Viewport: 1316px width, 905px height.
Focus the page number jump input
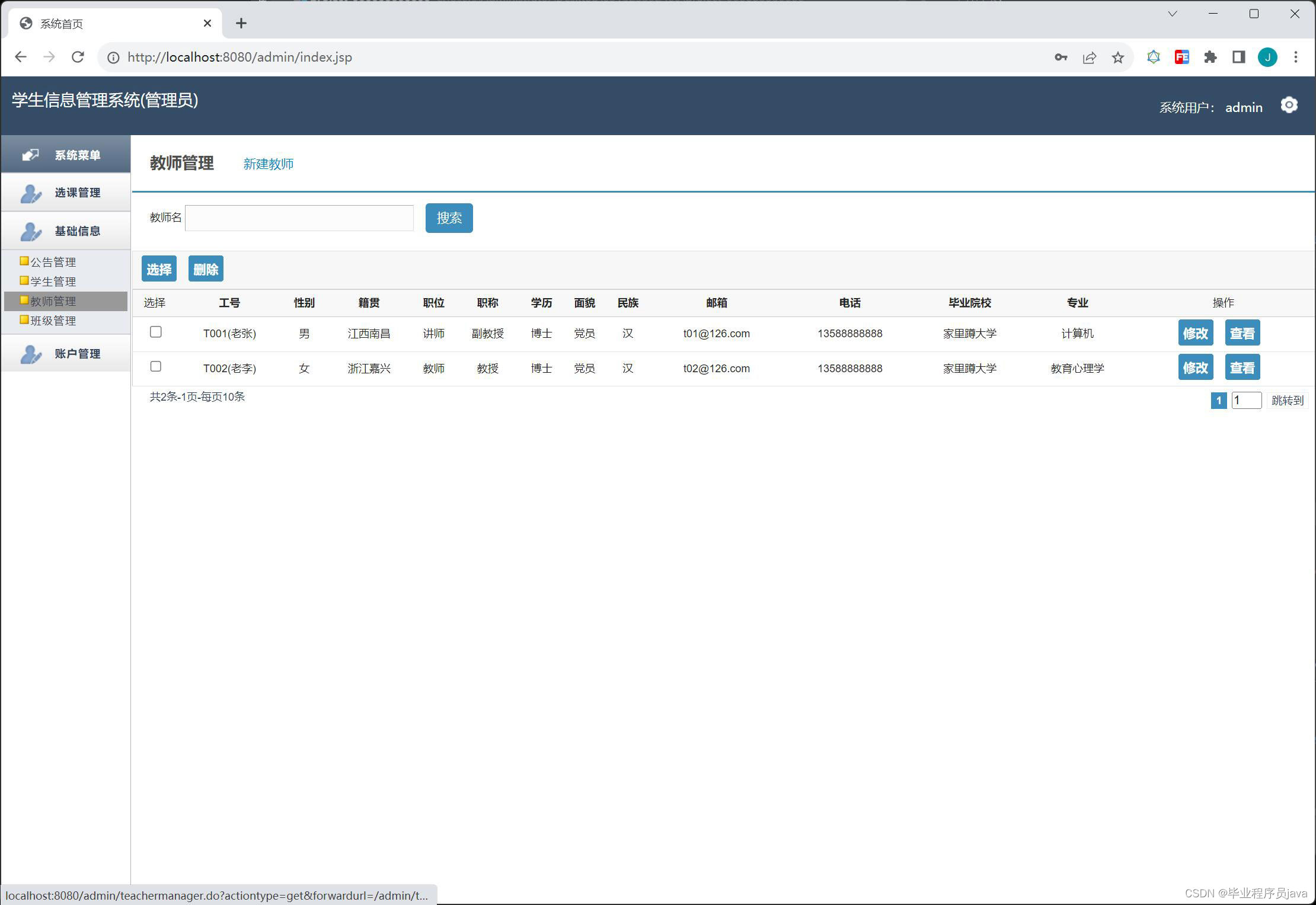(x=1247, y=401)
